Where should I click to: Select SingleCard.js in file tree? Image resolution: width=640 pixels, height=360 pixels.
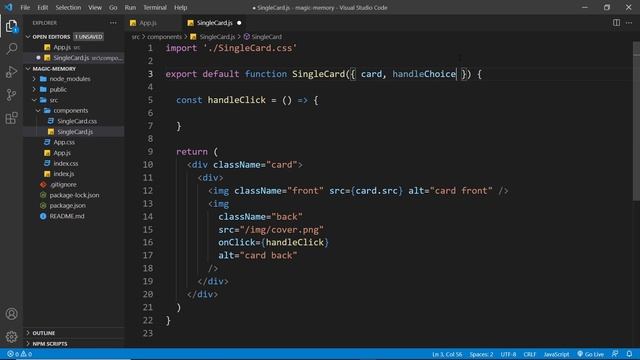click(x=75, y=132)
